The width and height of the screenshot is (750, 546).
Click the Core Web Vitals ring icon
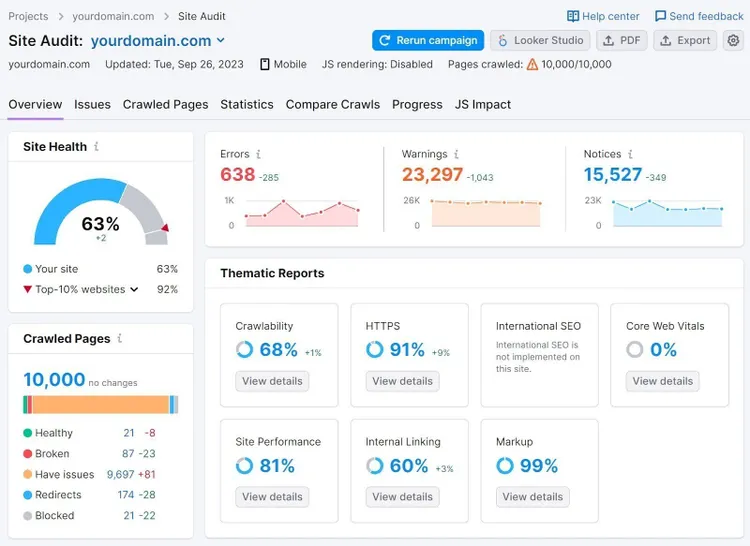click(x=635, y=349)
